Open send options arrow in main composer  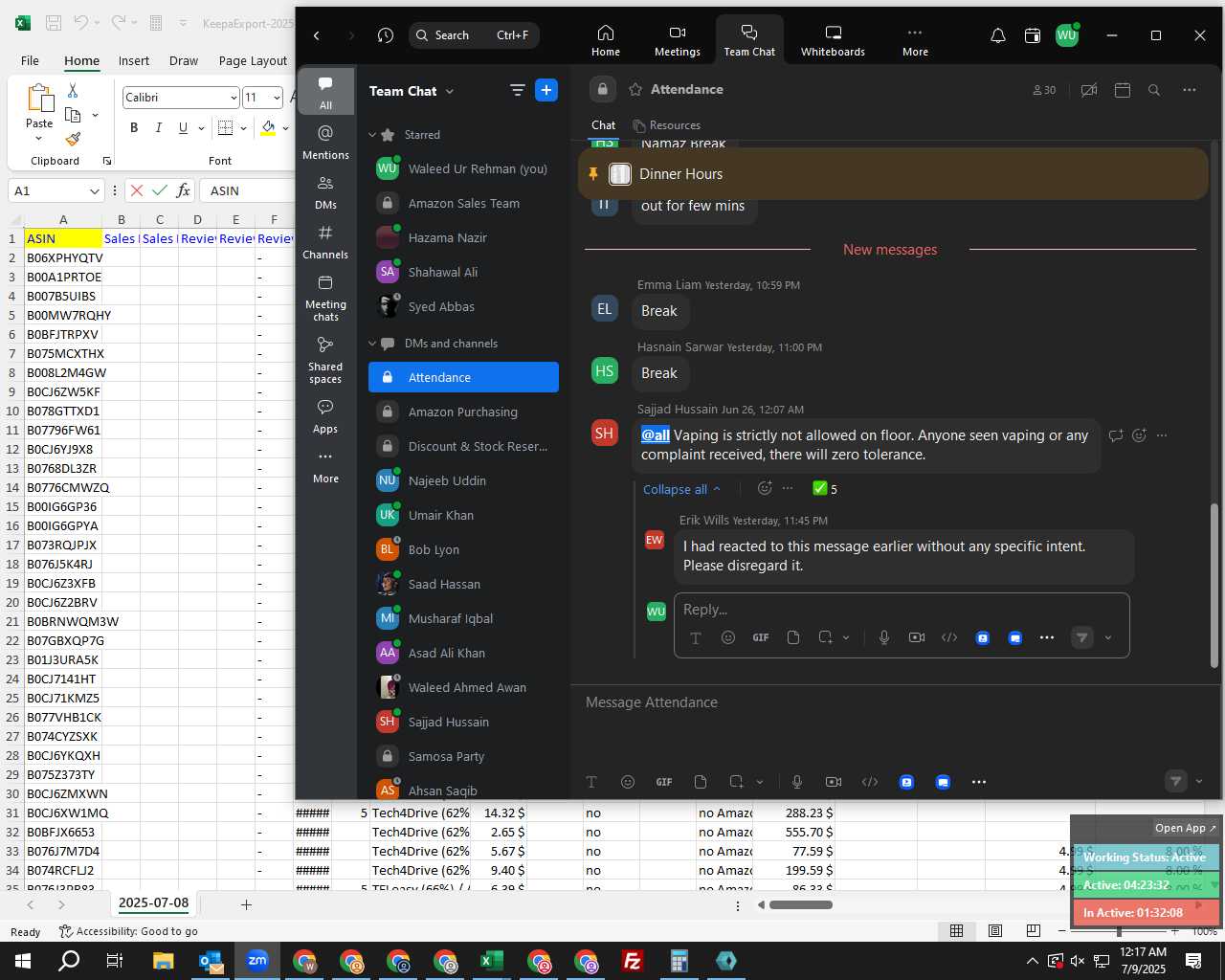coord(1199,782)
